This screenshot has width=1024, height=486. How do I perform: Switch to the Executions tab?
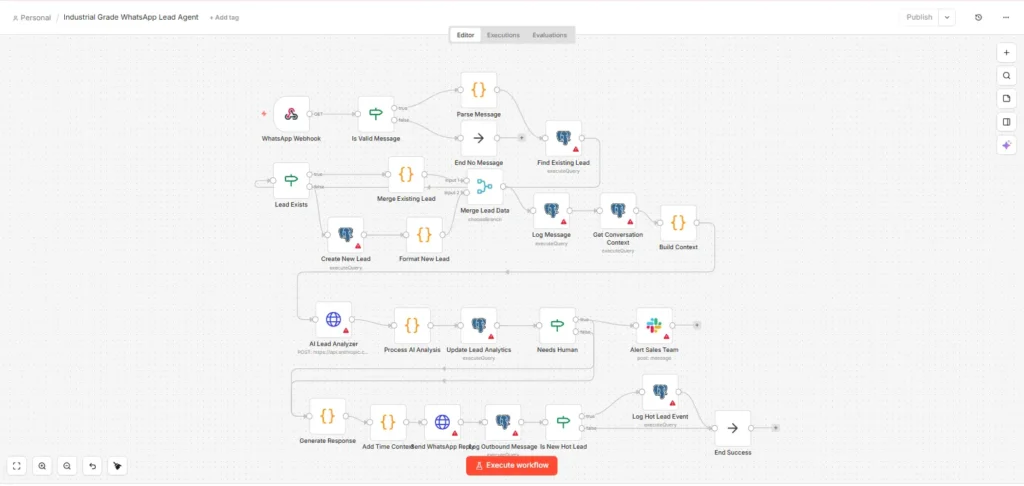[503, 35]
